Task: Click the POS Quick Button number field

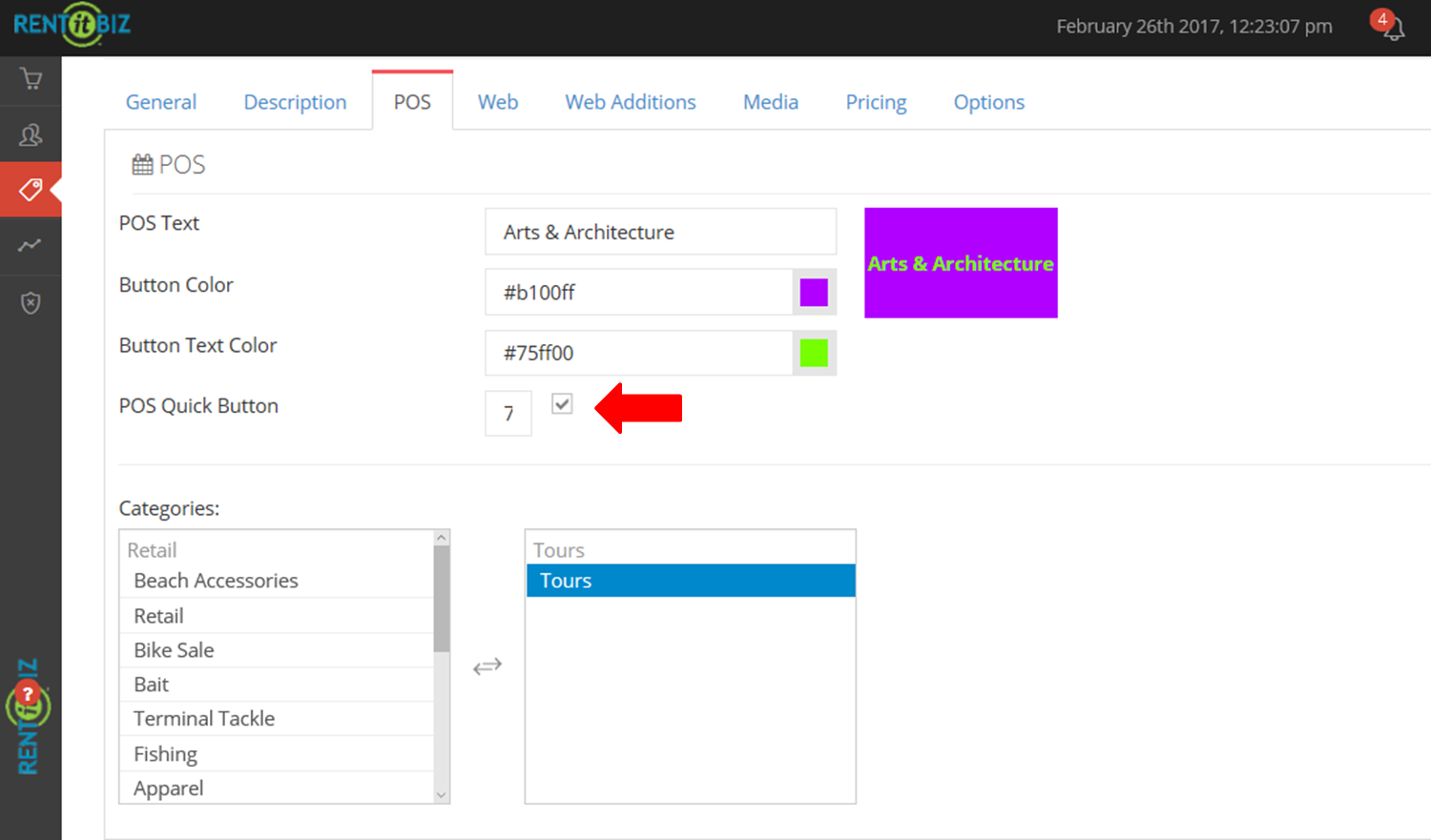Action: [508, 413]
